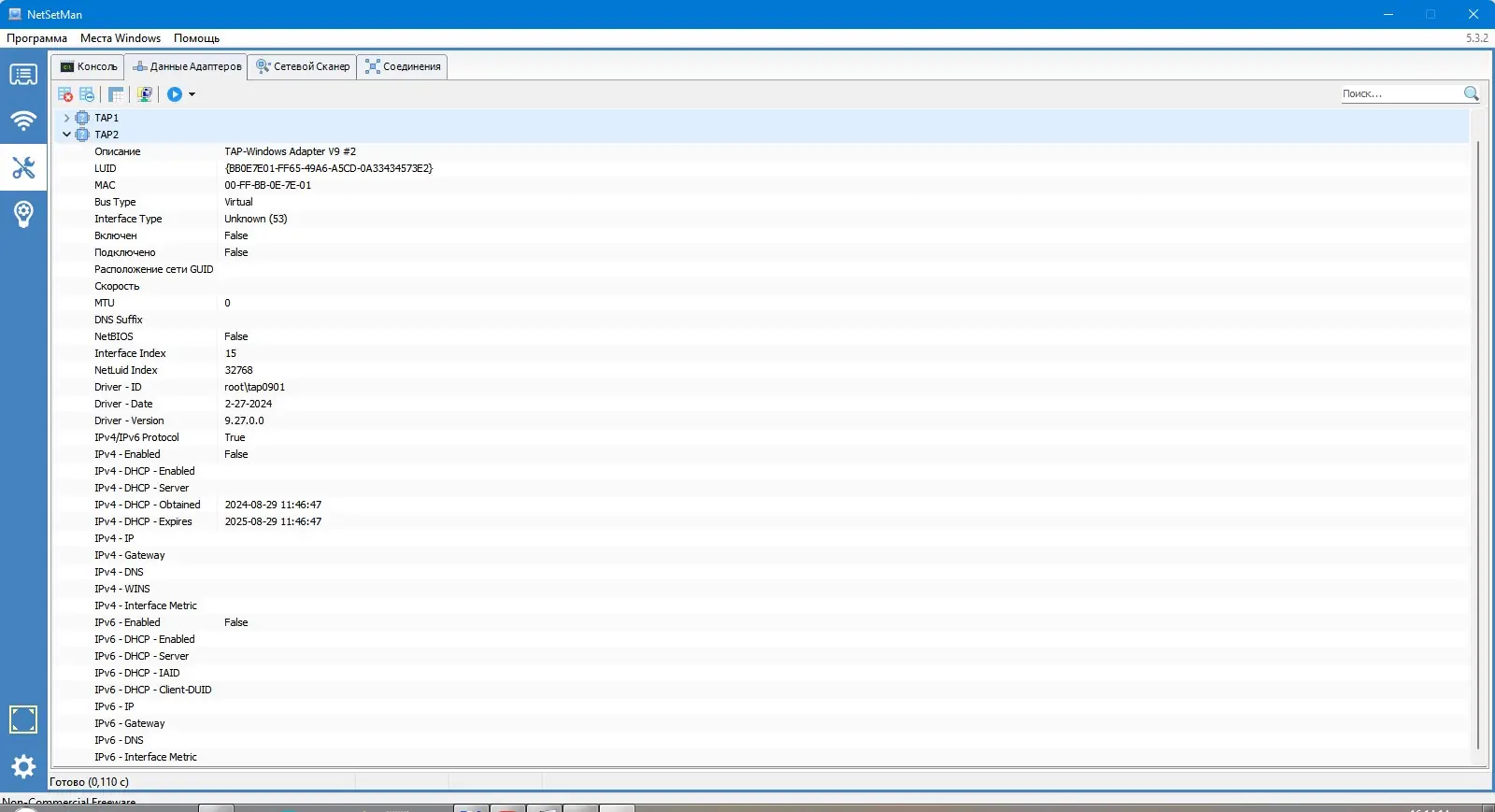Select the TAP1 tree row label
The height and width of the screenshot is (812, 1495).
(x=107, y=118)
